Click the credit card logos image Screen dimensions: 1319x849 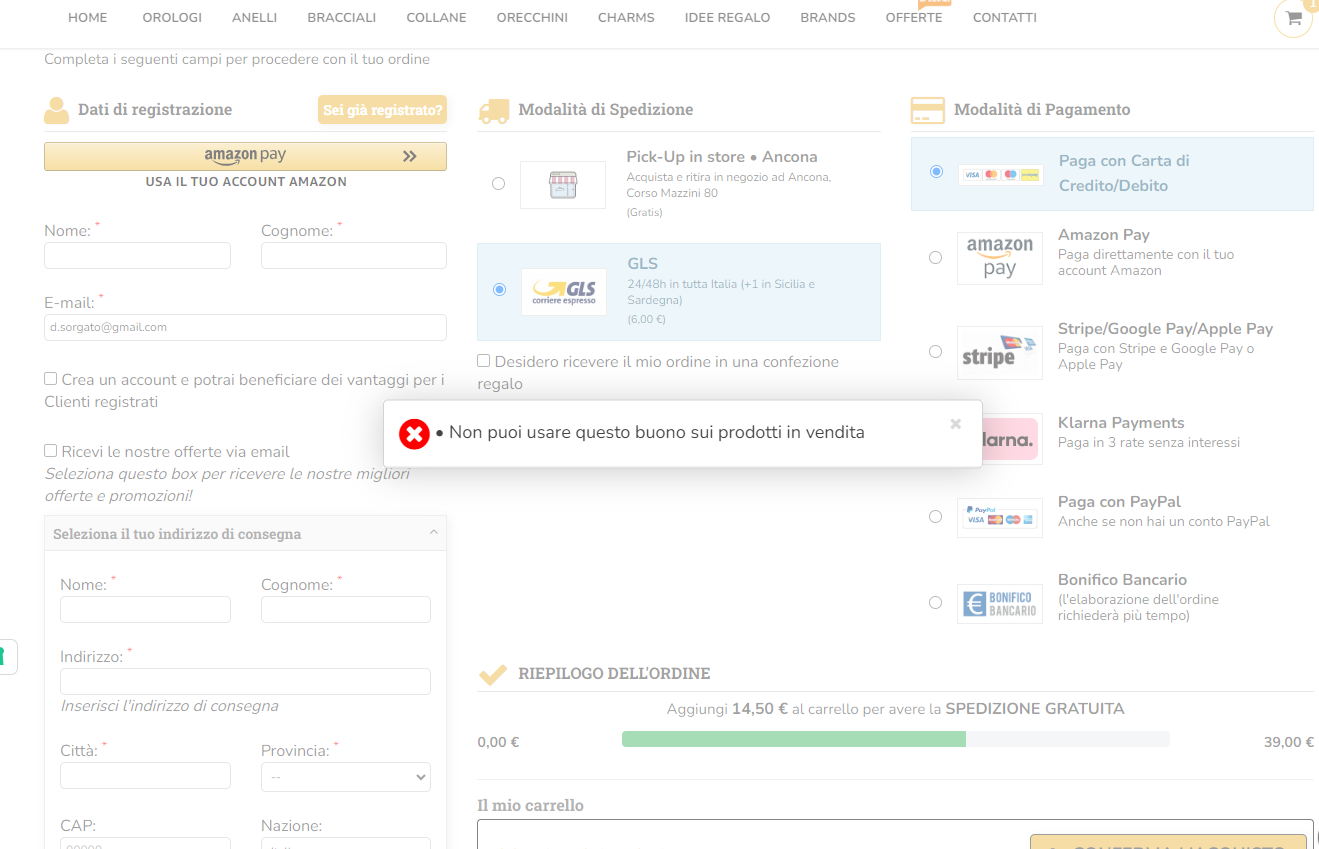point(1001,174)
